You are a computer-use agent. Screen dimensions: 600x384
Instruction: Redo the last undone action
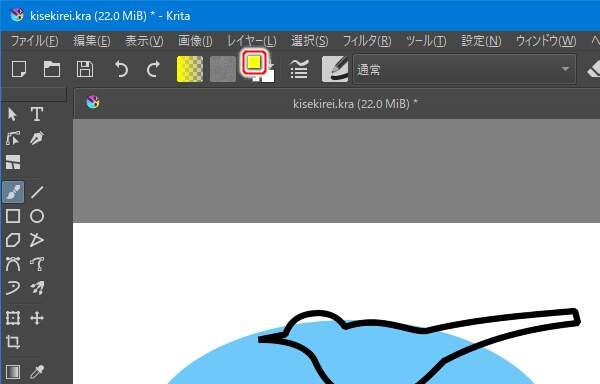[x=153, y=69]
